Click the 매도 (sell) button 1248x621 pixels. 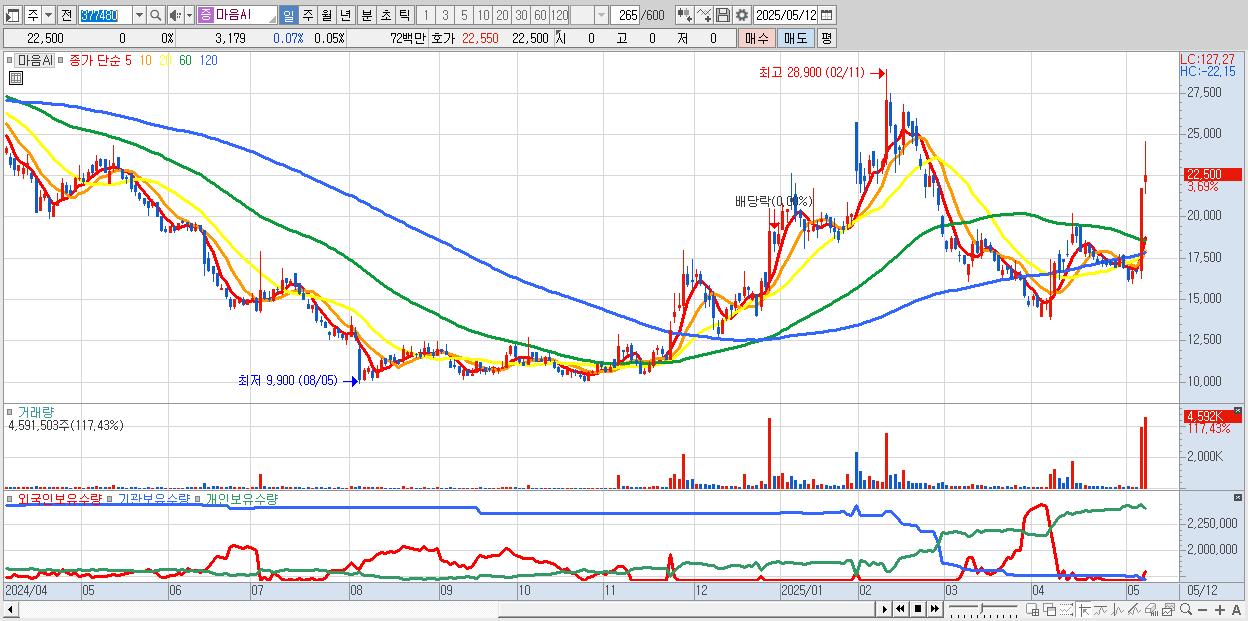click(795, 38)
